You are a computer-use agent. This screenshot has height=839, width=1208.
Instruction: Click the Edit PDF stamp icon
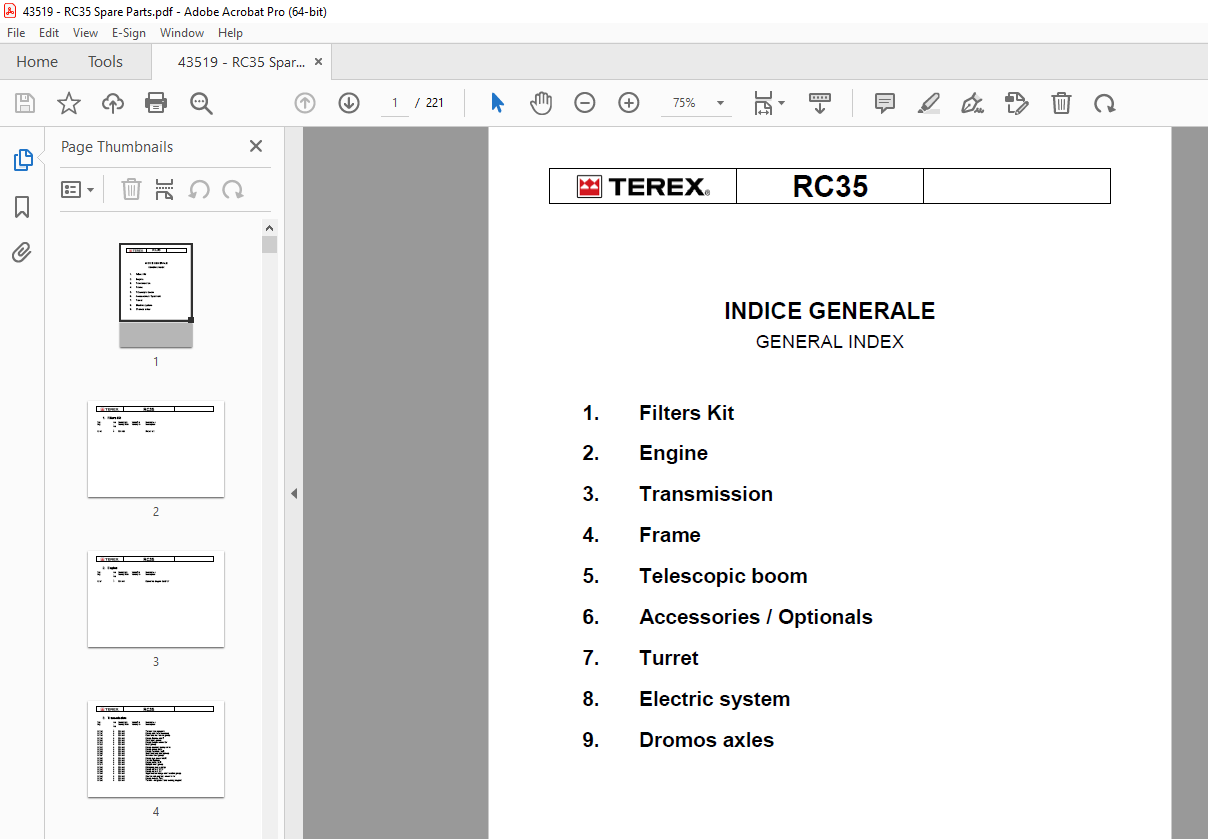pos(1017,103)
